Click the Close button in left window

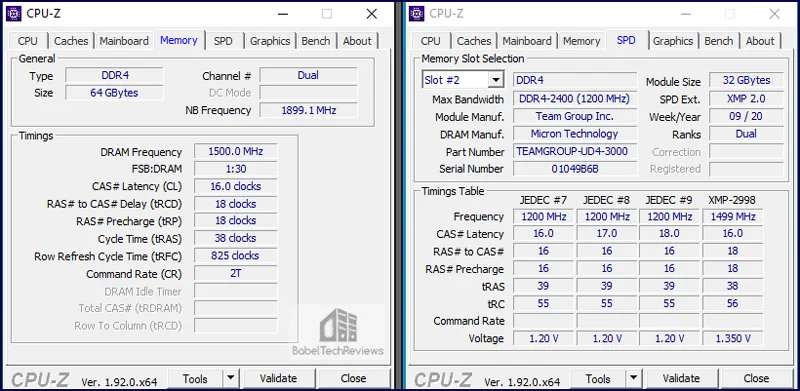coord(354,378)
